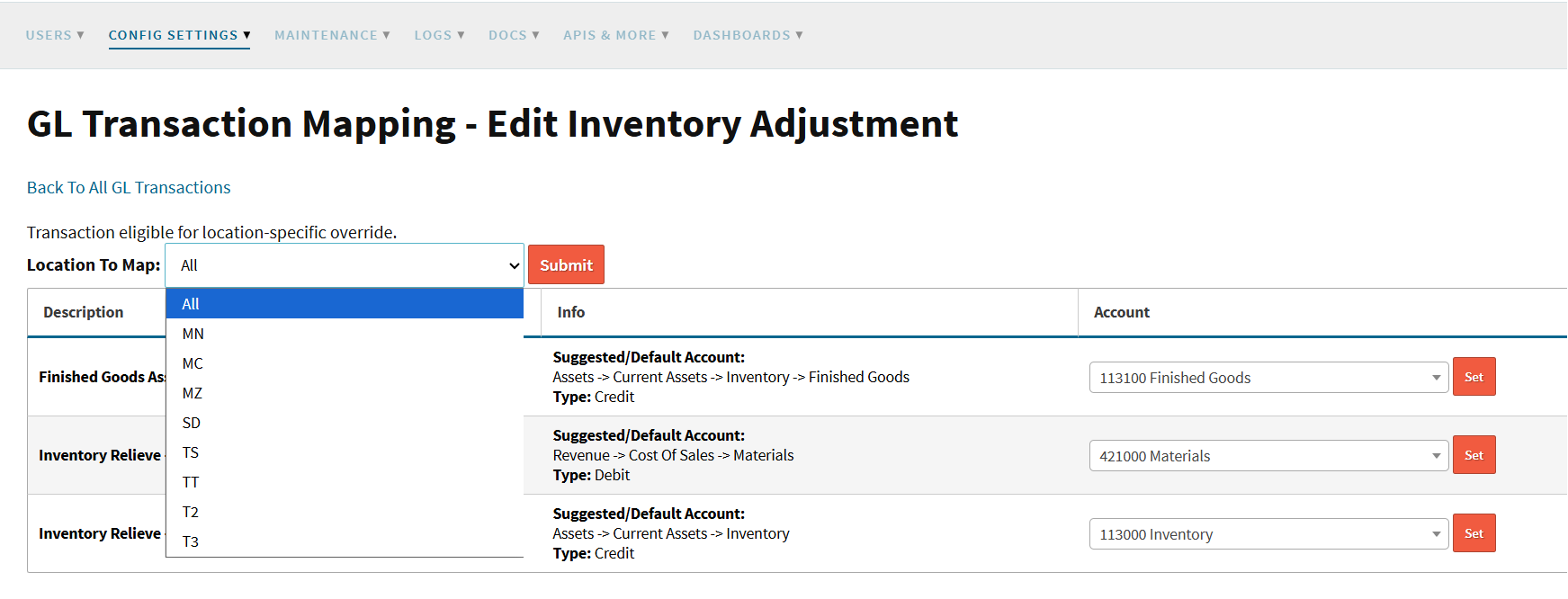Screen dimensions: 1568x599
Task: Click Back To All GL Transactions link
Action: 129,187
